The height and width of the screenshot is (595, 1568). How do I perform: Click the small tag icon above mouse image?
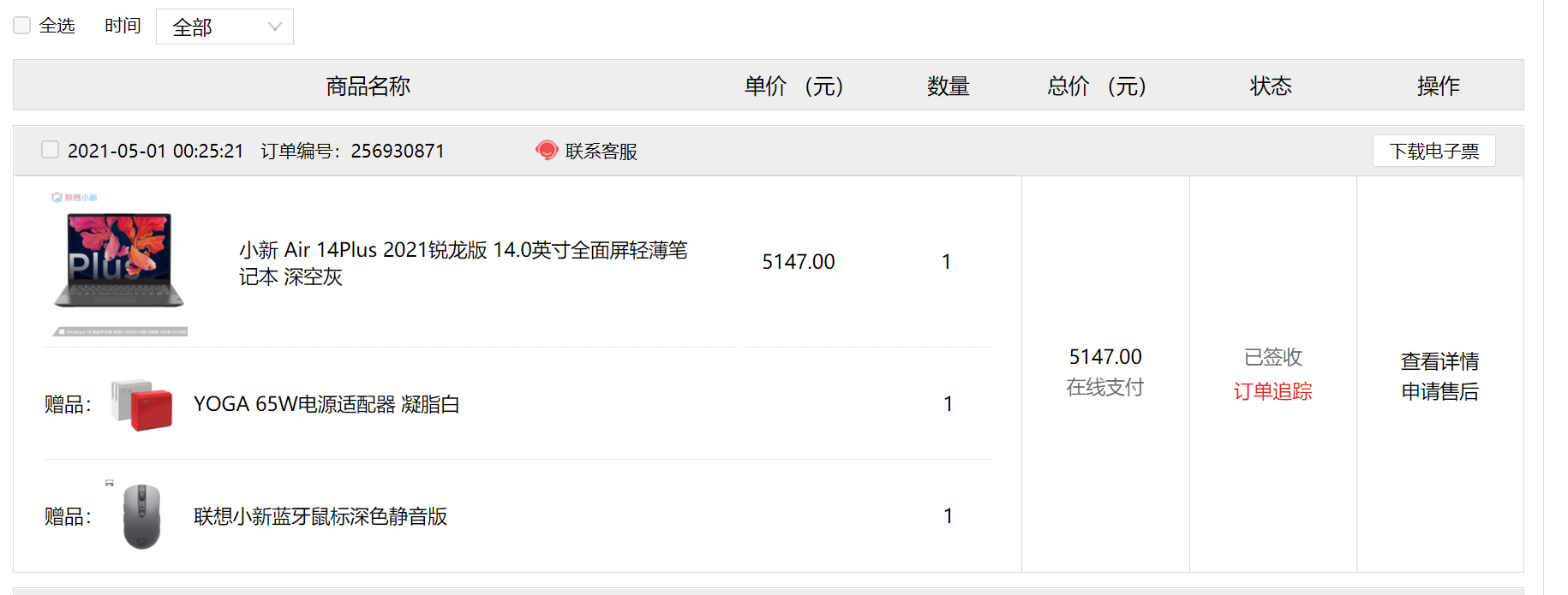point(110,483)
